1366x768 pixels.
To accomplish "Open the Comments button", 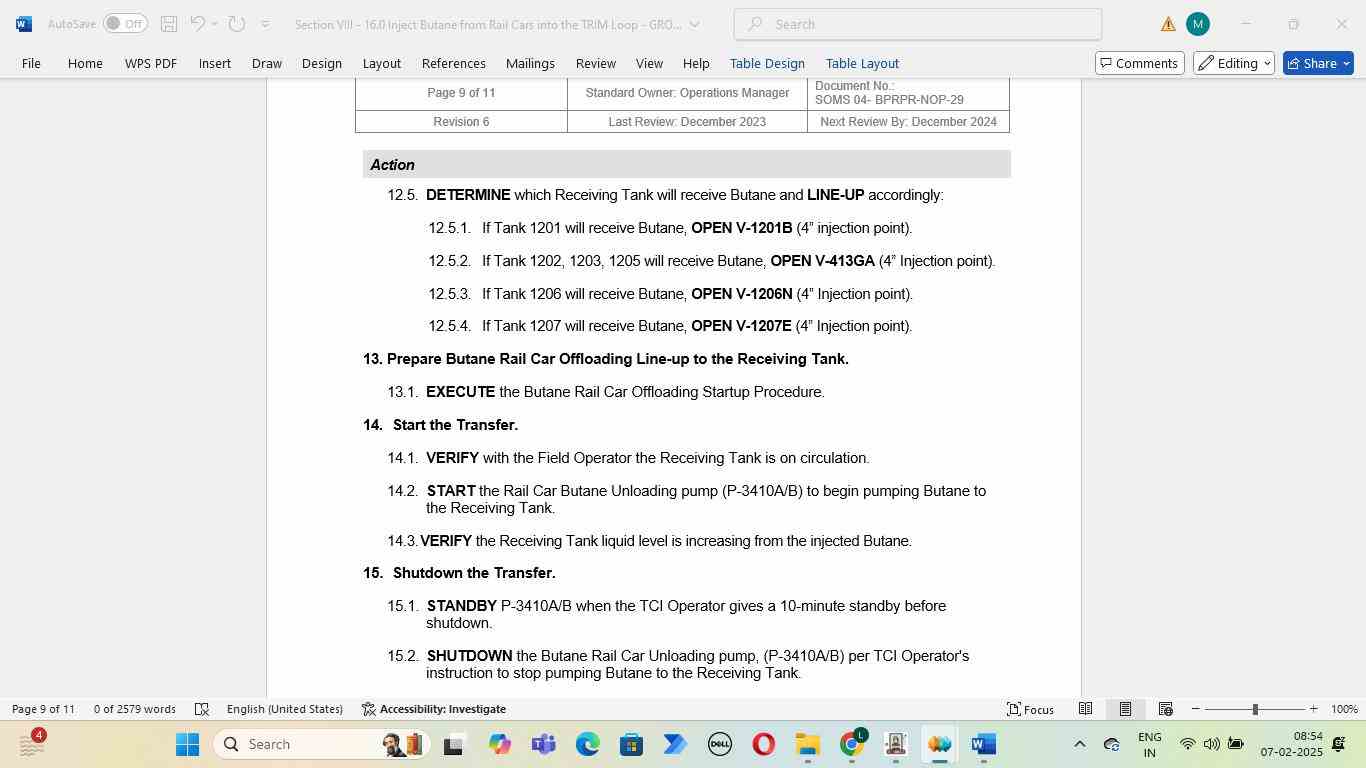I will [1139, 63].
